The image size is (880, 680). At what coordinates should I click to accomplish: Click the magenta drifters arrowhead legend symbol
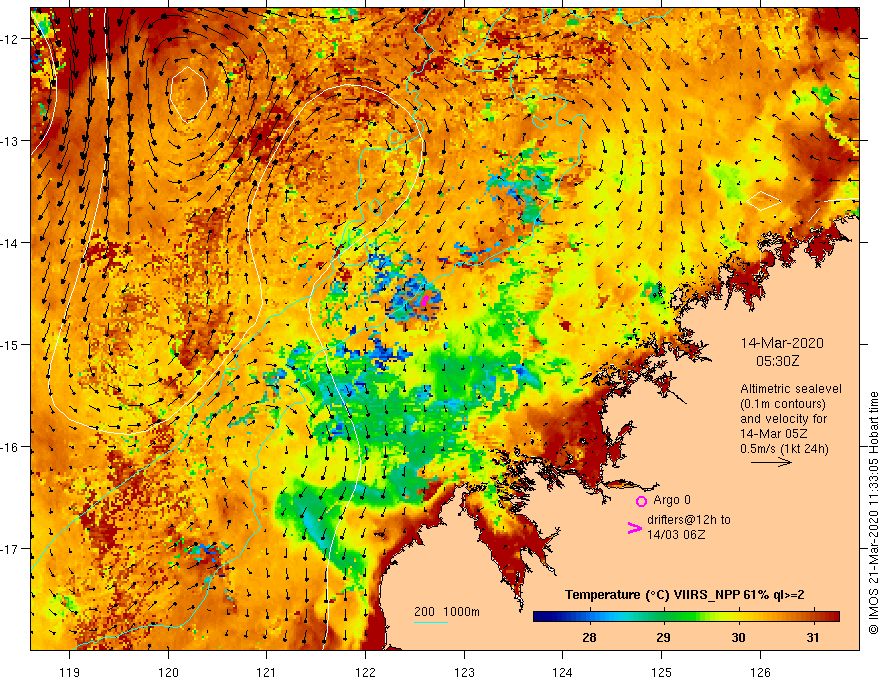pyautogui.click(x=635, y=528)
